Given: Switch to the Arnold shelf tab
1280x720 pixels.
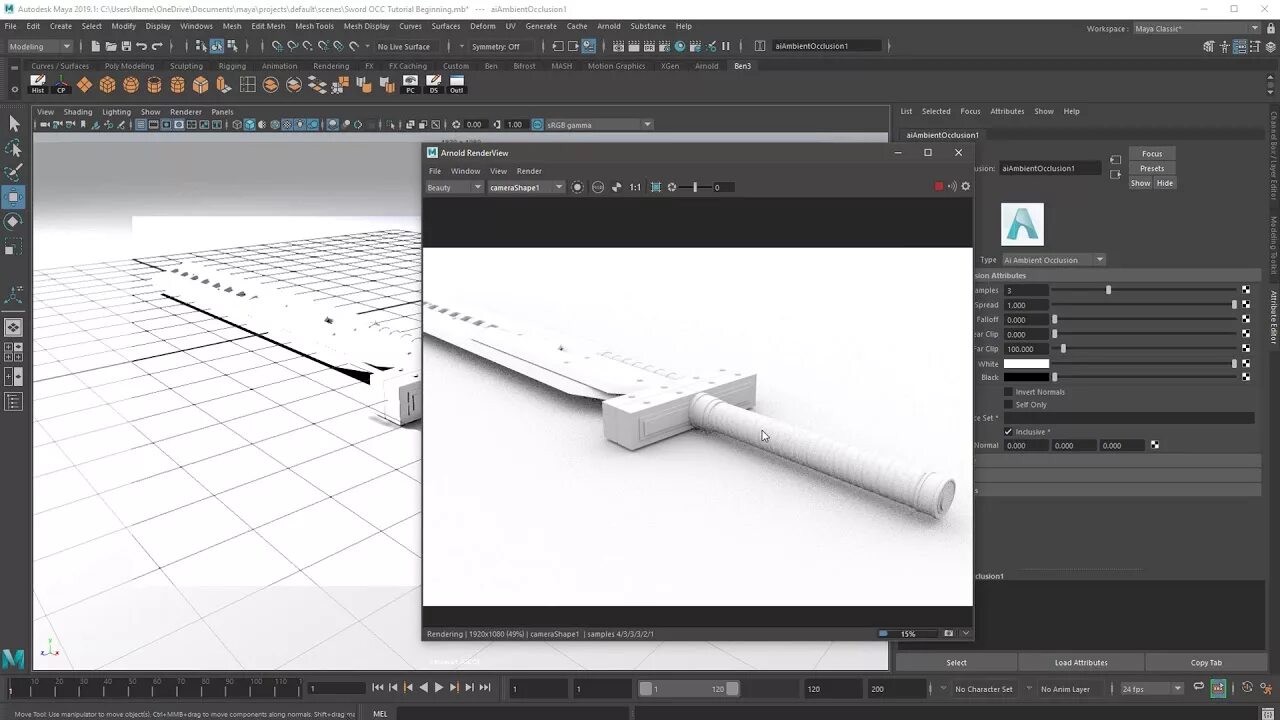Looking at the screenshot, I should coord(706,66).
